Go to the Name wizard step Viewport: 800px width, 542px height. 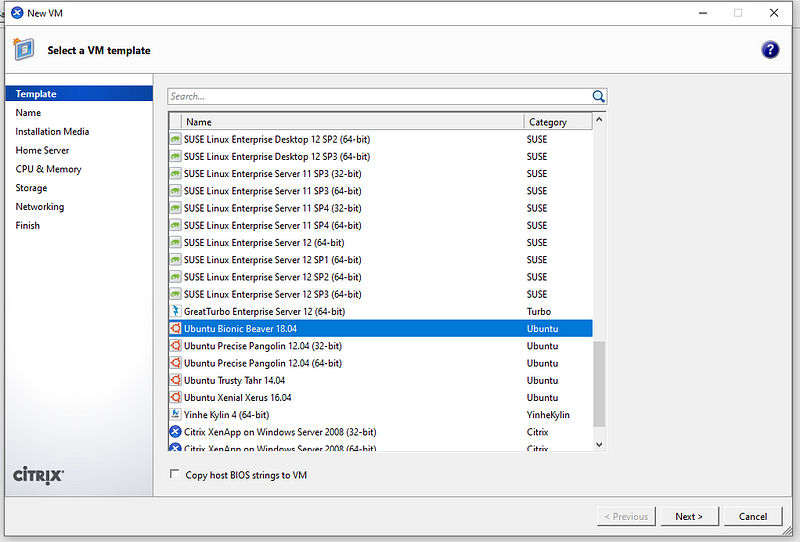28,113
